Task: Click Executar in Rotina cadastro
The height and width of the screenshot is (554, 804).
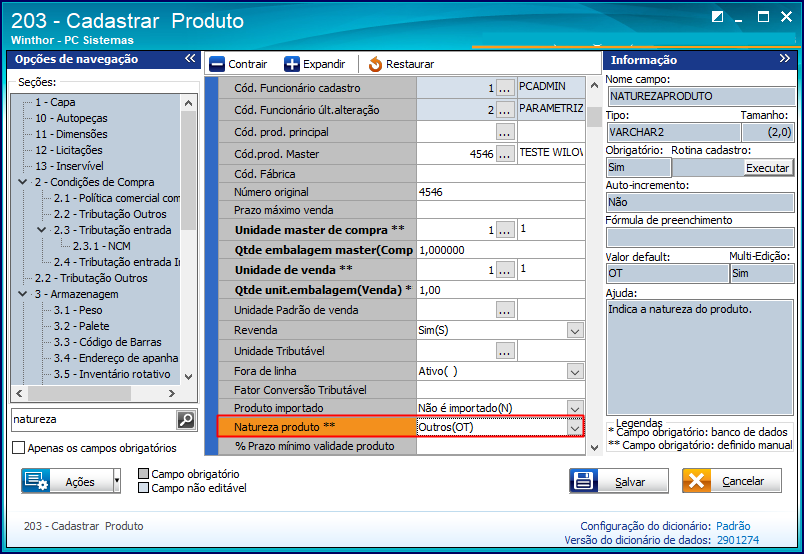Action: (767, 168)
